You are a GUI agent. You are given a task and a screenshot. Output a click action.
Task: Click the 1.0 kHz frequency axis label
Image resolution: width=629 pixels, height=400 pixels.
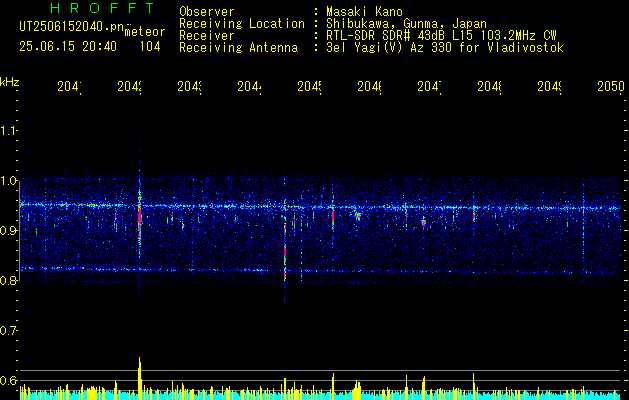coord(9,181)
